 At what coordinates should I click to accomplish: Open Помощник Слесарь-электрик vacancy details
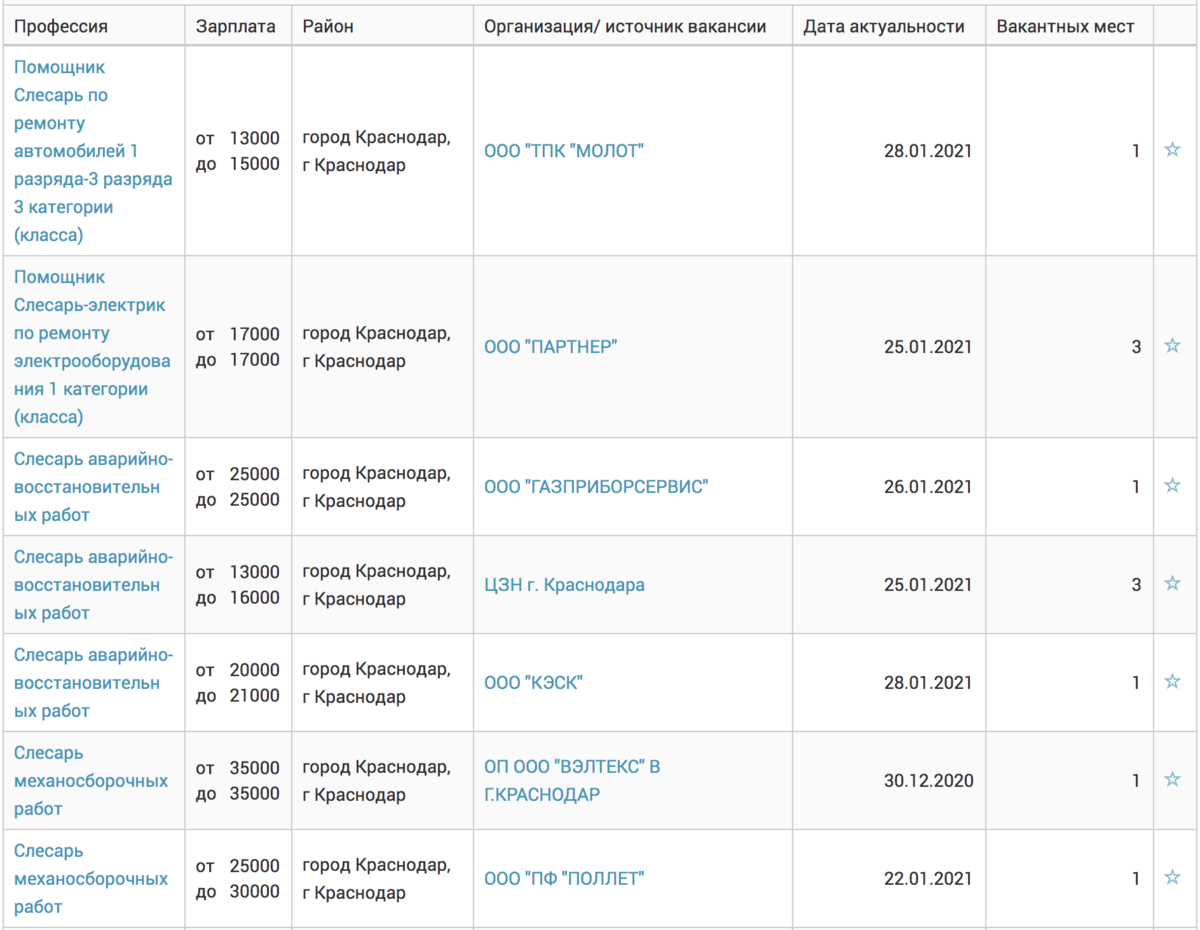click(x=92, y=347)
